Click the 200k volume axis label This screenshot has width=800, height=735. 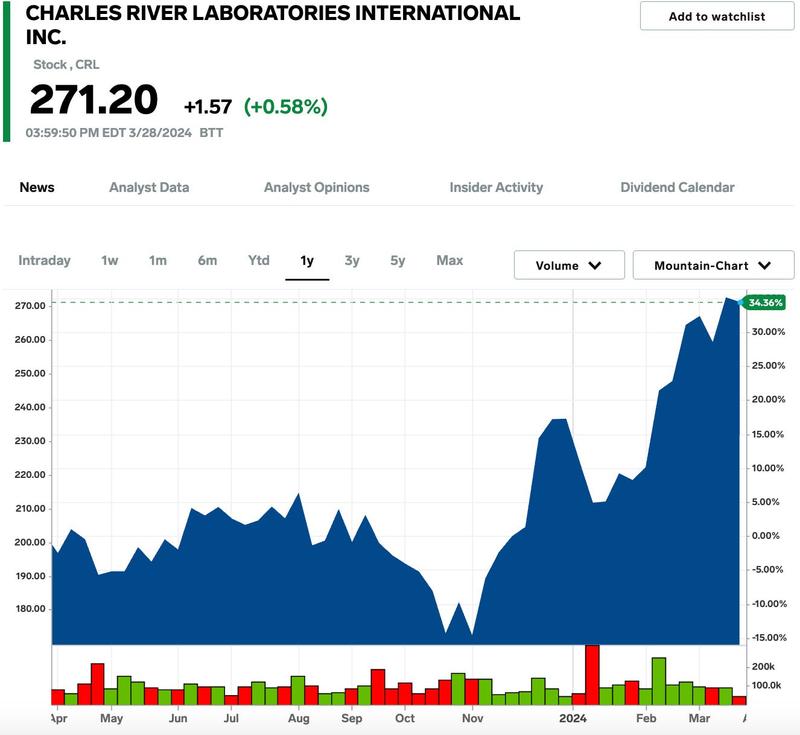(763, 667)
